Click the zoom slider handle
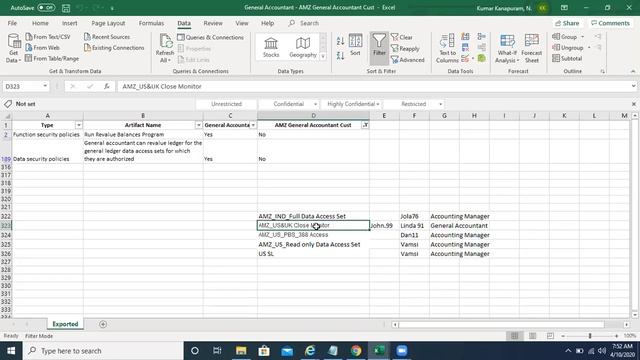This screenshot has width=640, height=360. point(590,336)
